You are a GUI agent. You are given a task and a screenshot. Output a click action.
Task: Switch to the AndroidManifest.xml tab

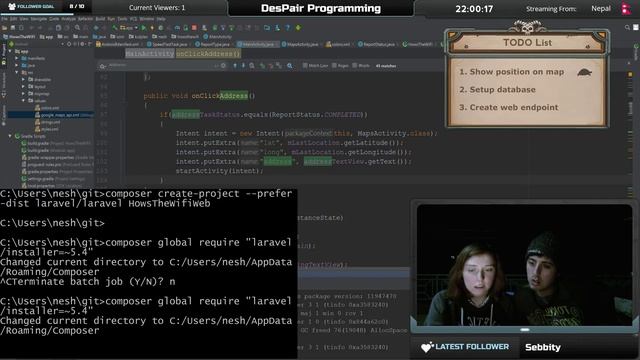tap(118, 44)
